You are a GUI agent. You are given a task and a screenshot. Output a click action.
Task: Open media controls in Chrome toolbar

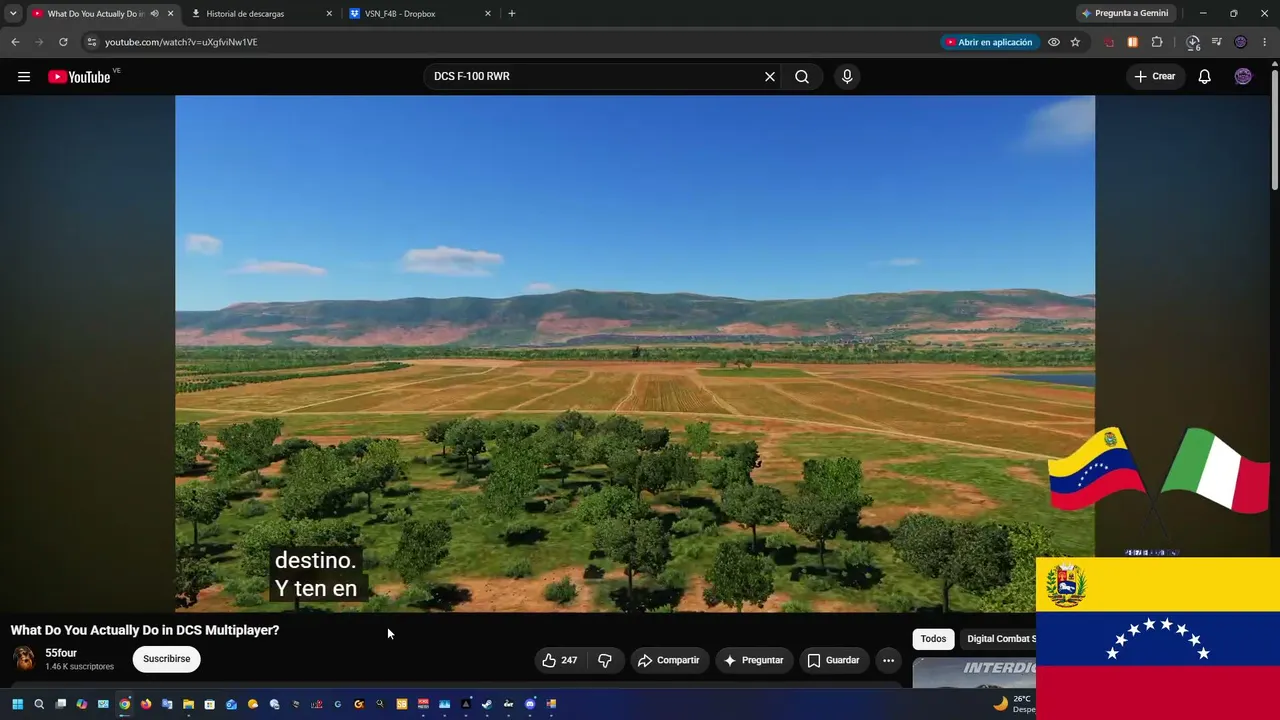click(1217, 42)
